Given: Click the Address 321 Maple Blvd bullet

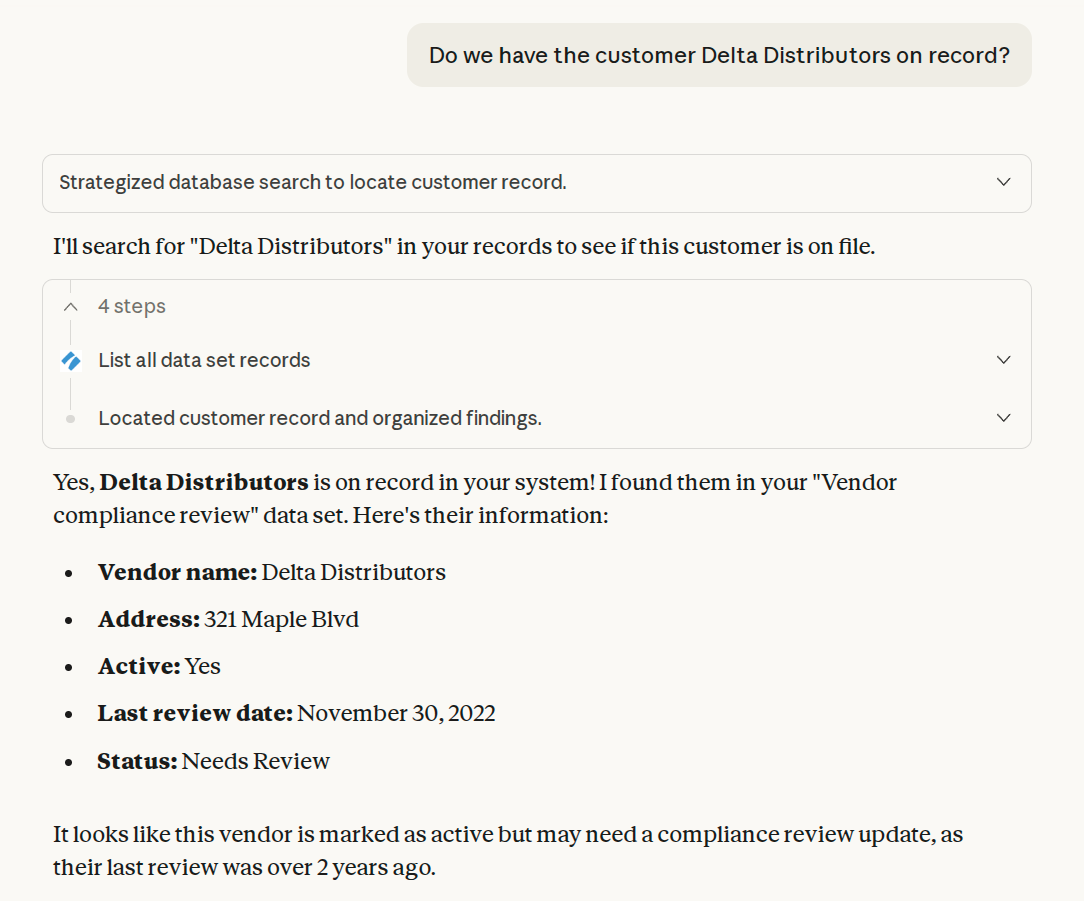Looking at the screenshot, I should [x=228, y=619].
